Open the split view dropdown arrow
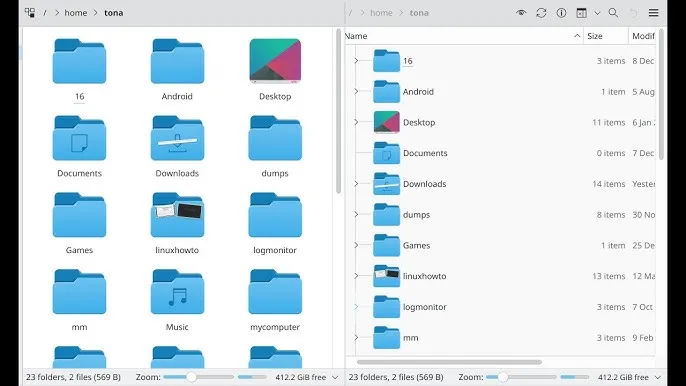The width and height of the screenshot is (686, 386). (597, 13)
